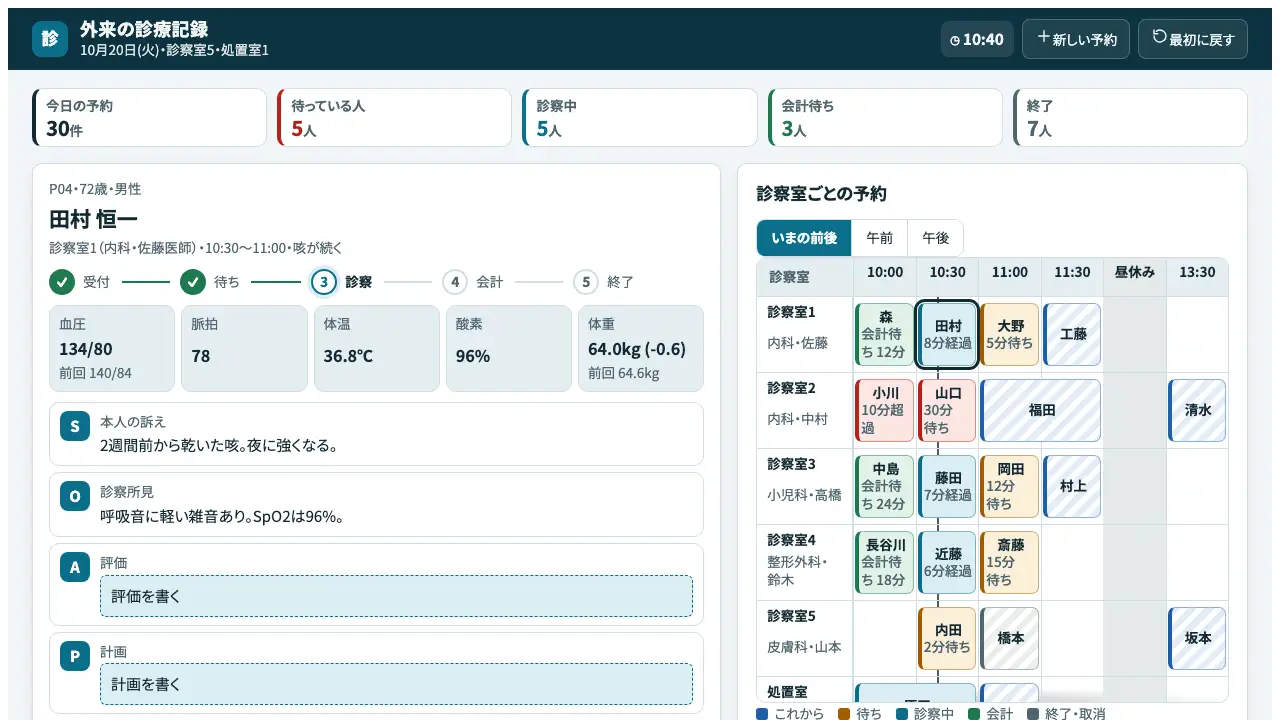Open the 今日の予約 summary card
Image resolution: width=1280 pixels, height=720 pixels.
[150, 118]
